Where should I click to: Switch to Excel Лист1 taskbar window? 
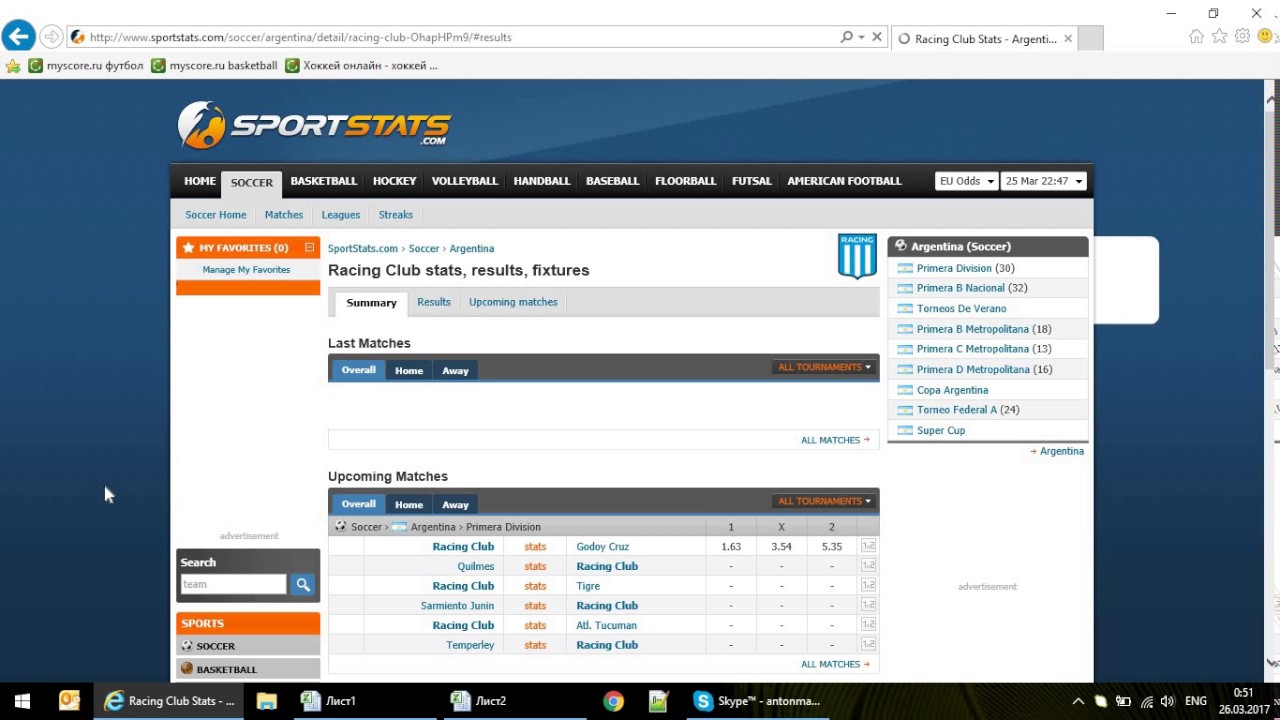pos(367,701)
